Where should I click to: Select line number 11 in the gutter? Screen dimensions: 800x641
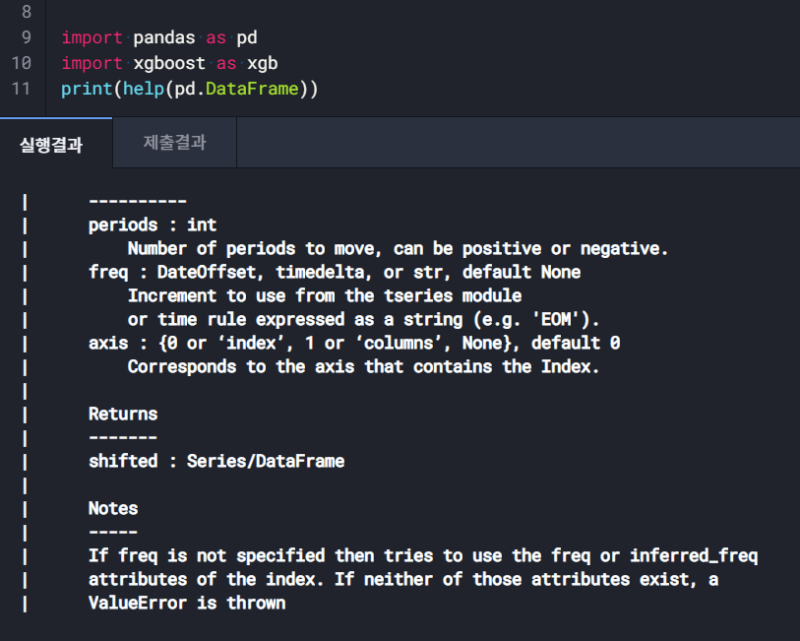click(x=21, y=88)
